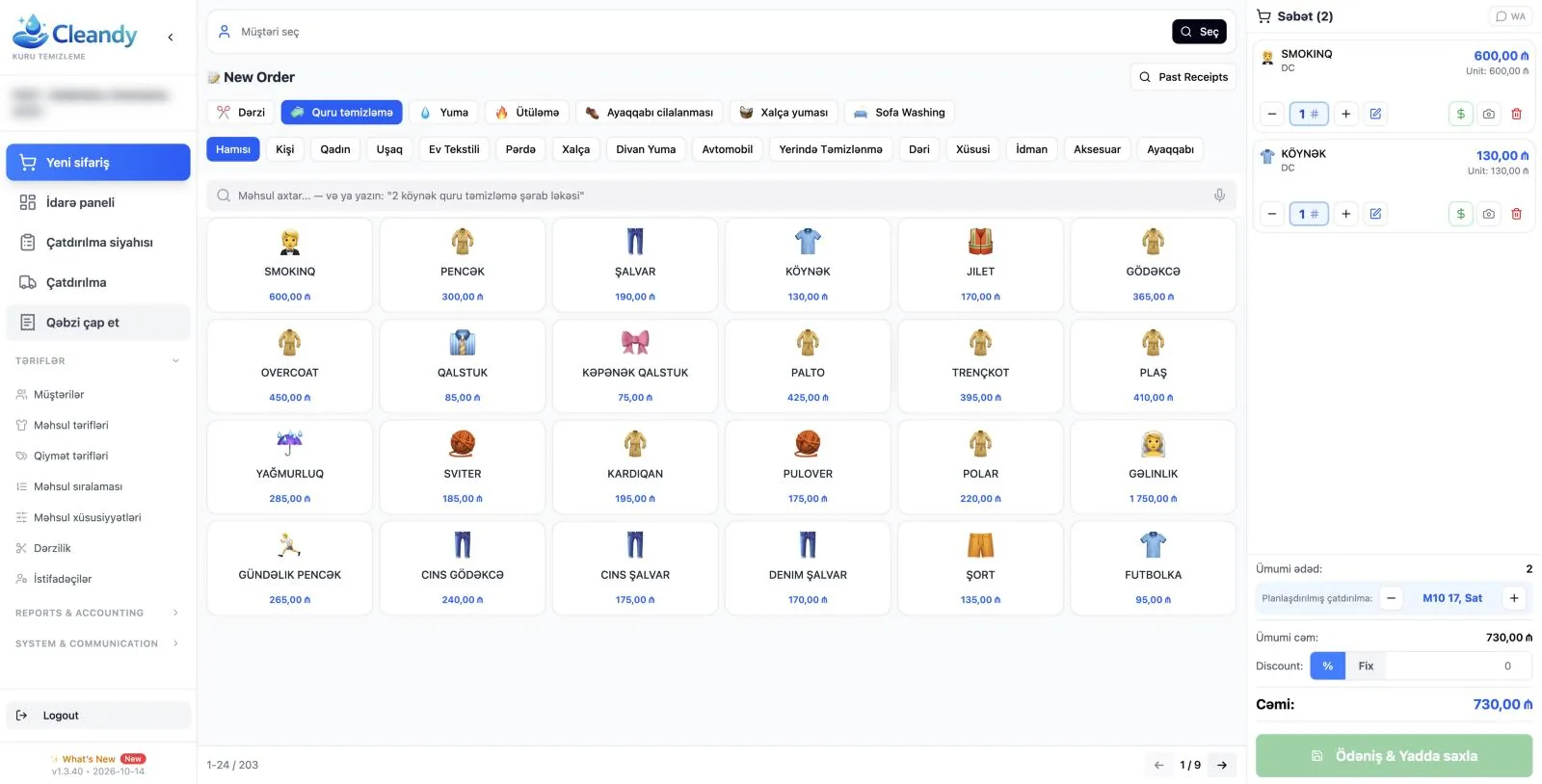This screenshot has height=784, width=1542.
Task: Open Past Receipts
Action: pos(1183,77)
